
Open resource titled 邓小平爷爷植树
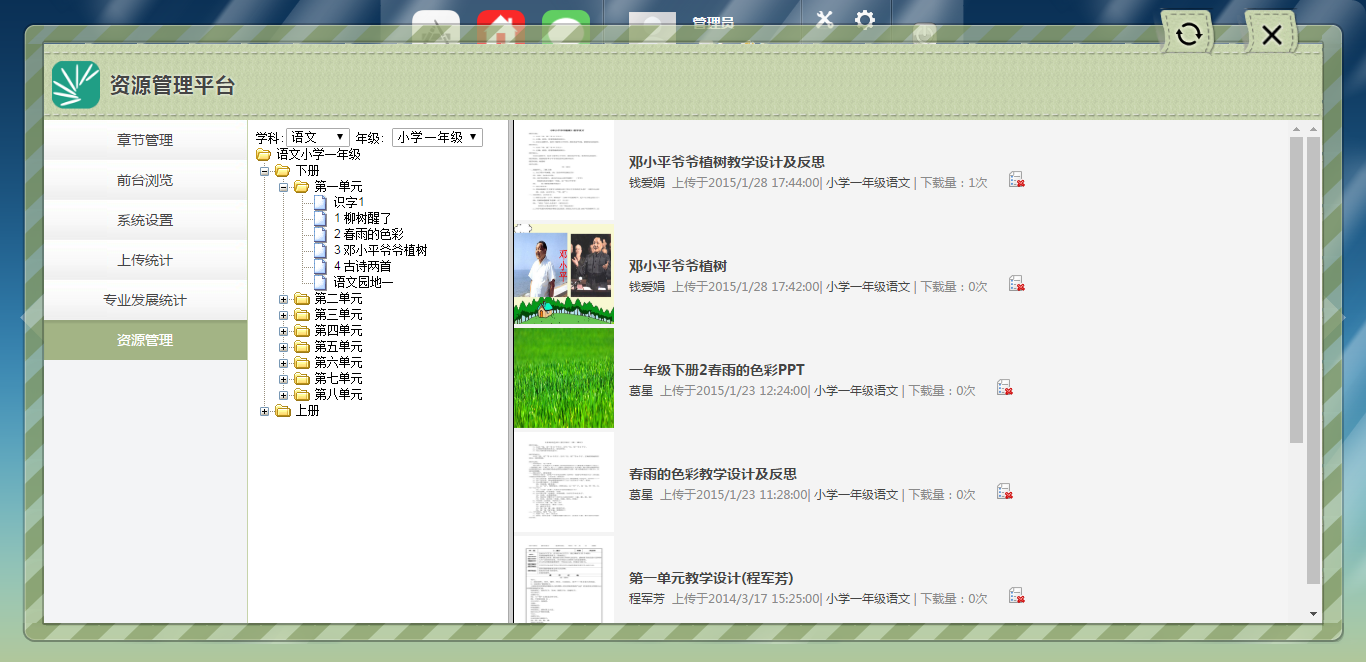tap(677, 266)
